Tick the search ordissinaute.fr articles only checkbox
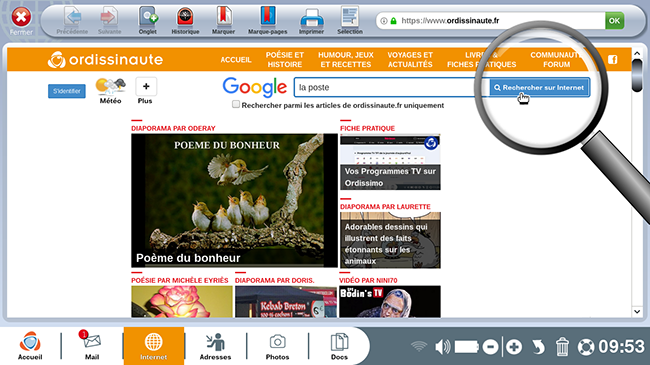This screenshot has height=365, width=650. tap(236, 105)
